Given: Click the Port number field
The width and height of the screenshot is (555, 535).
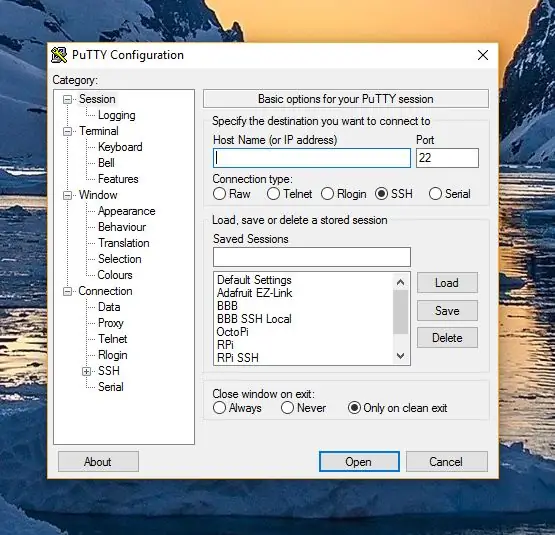Looking at the screenshot, I should tap(447, 158).
